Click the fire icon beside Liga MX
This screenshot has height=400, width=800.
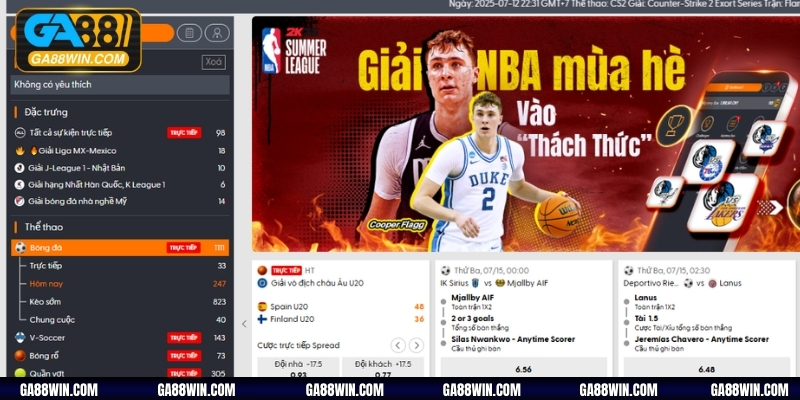coord(20,151)
